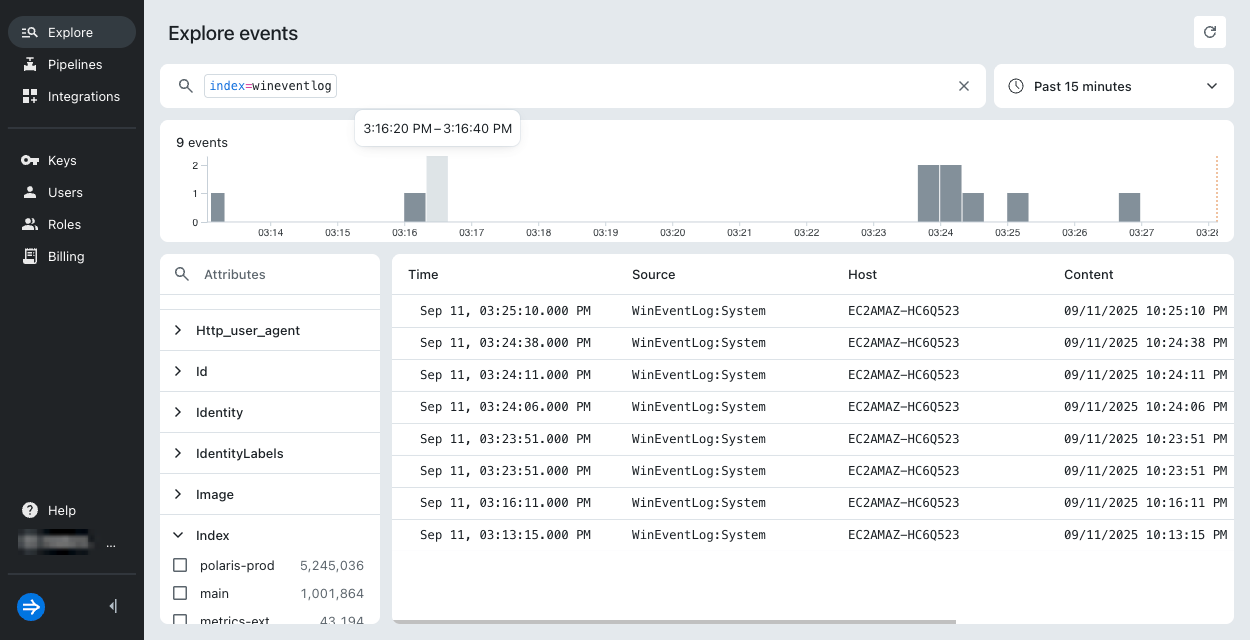The width and height of the screenshot is (1250, 640).
Task: Click the Billing icon in sidebar
Action: click(29, 256)
